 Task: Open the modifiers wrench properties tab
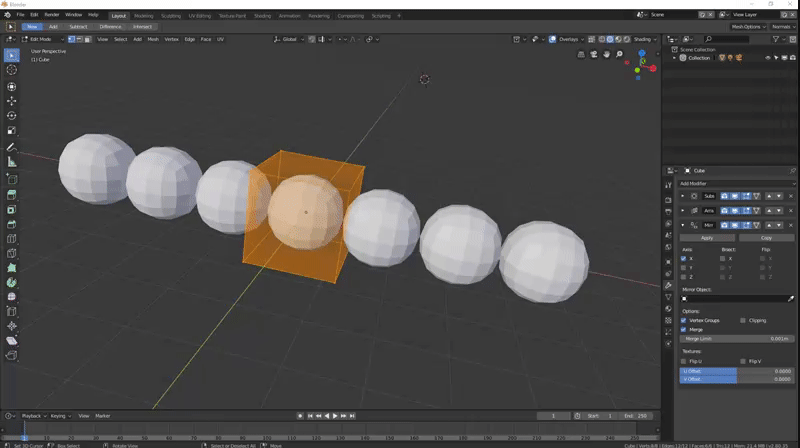668,284
